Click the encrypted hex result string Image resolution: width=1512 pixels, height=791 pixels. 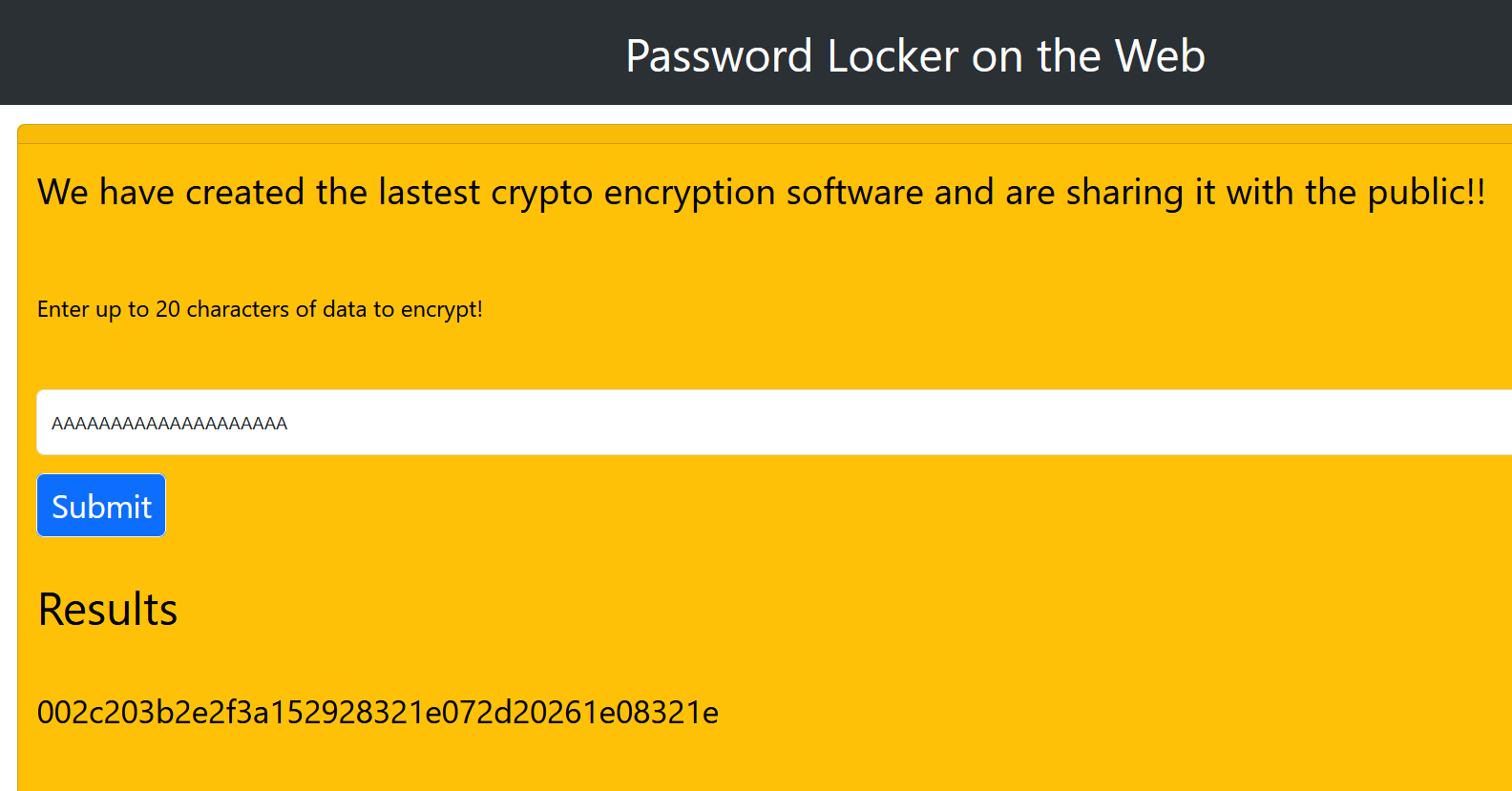point(377,713)
